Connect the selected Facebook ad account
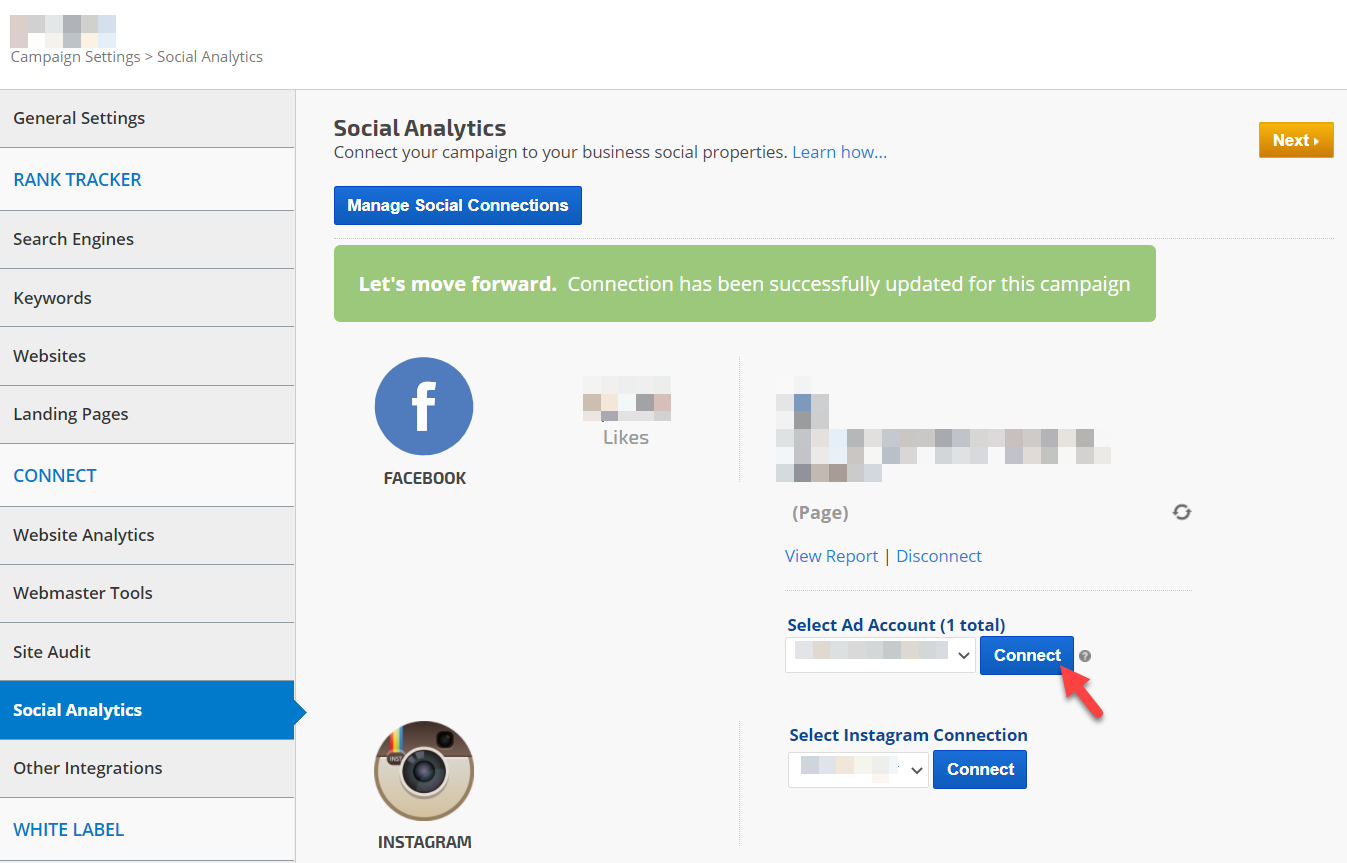This screenshot has height=863, width=1347. (1026, 655)
